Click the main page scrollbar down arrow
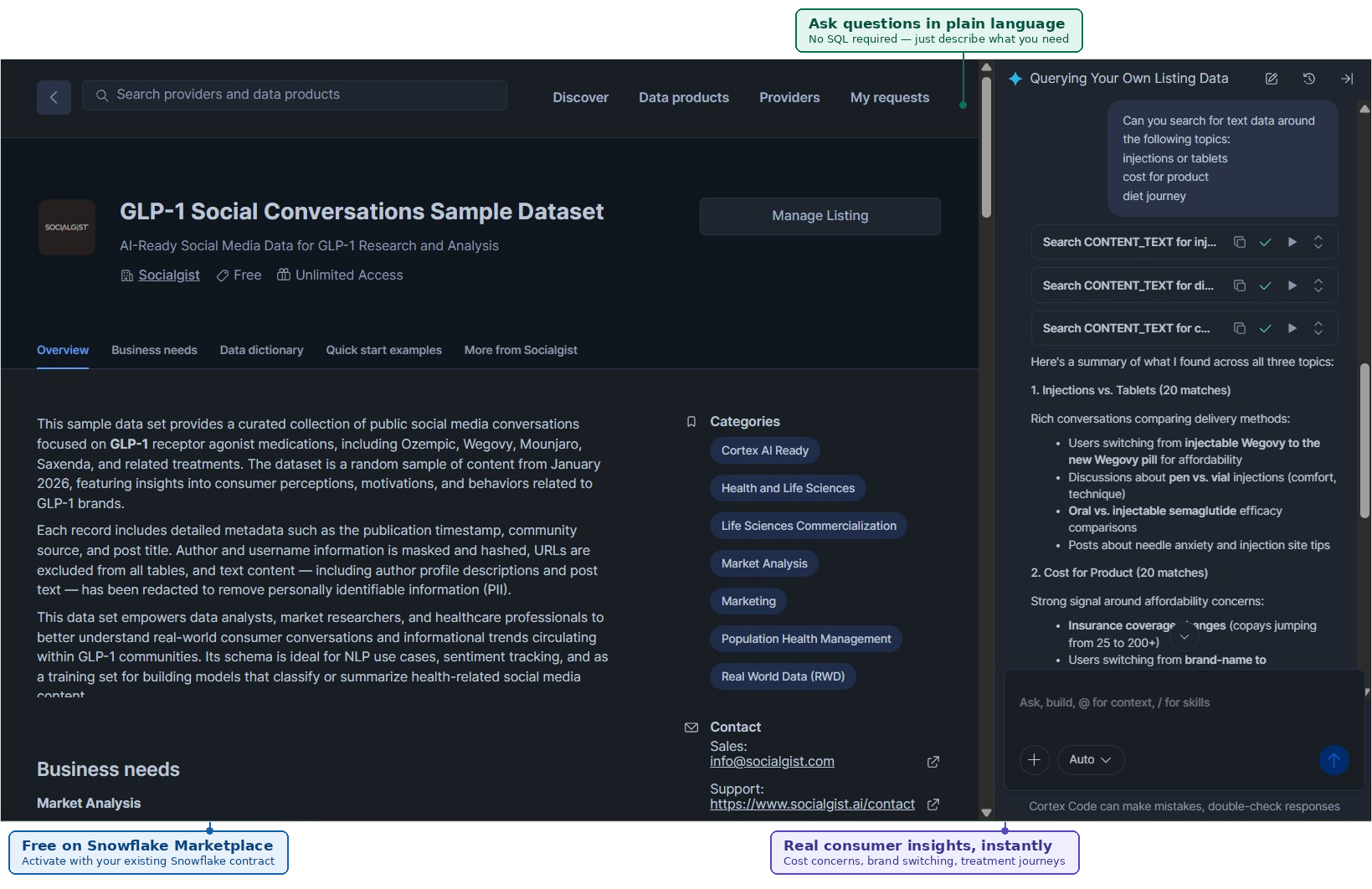The height and width of the screenshot is (889, 1372). (986, 813)
